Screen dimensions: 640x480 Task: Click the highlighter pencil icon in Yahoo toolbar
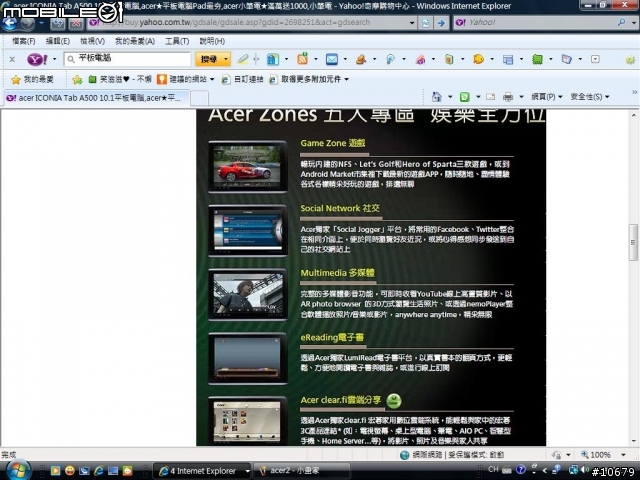(x=243, y=59)
